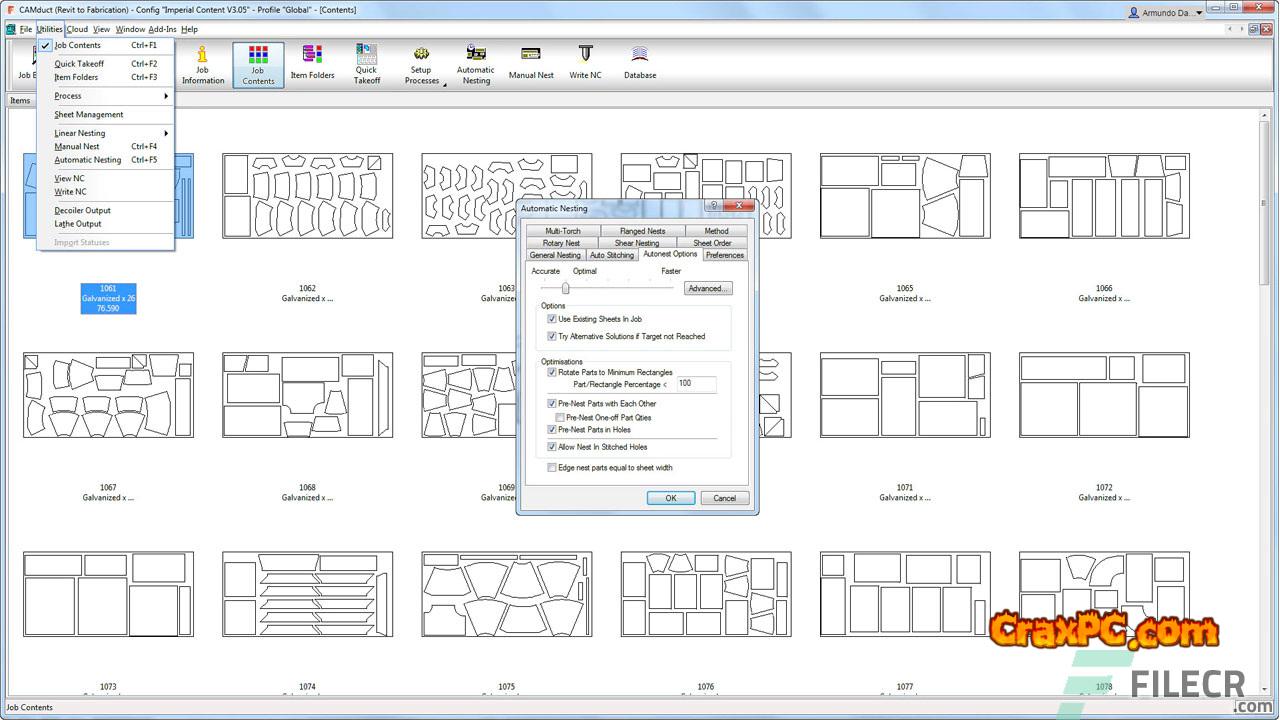Enable Edge nest parts equal to sheet width
The height and width of the screenshot is (720, 1280).
tap(552, 467)
